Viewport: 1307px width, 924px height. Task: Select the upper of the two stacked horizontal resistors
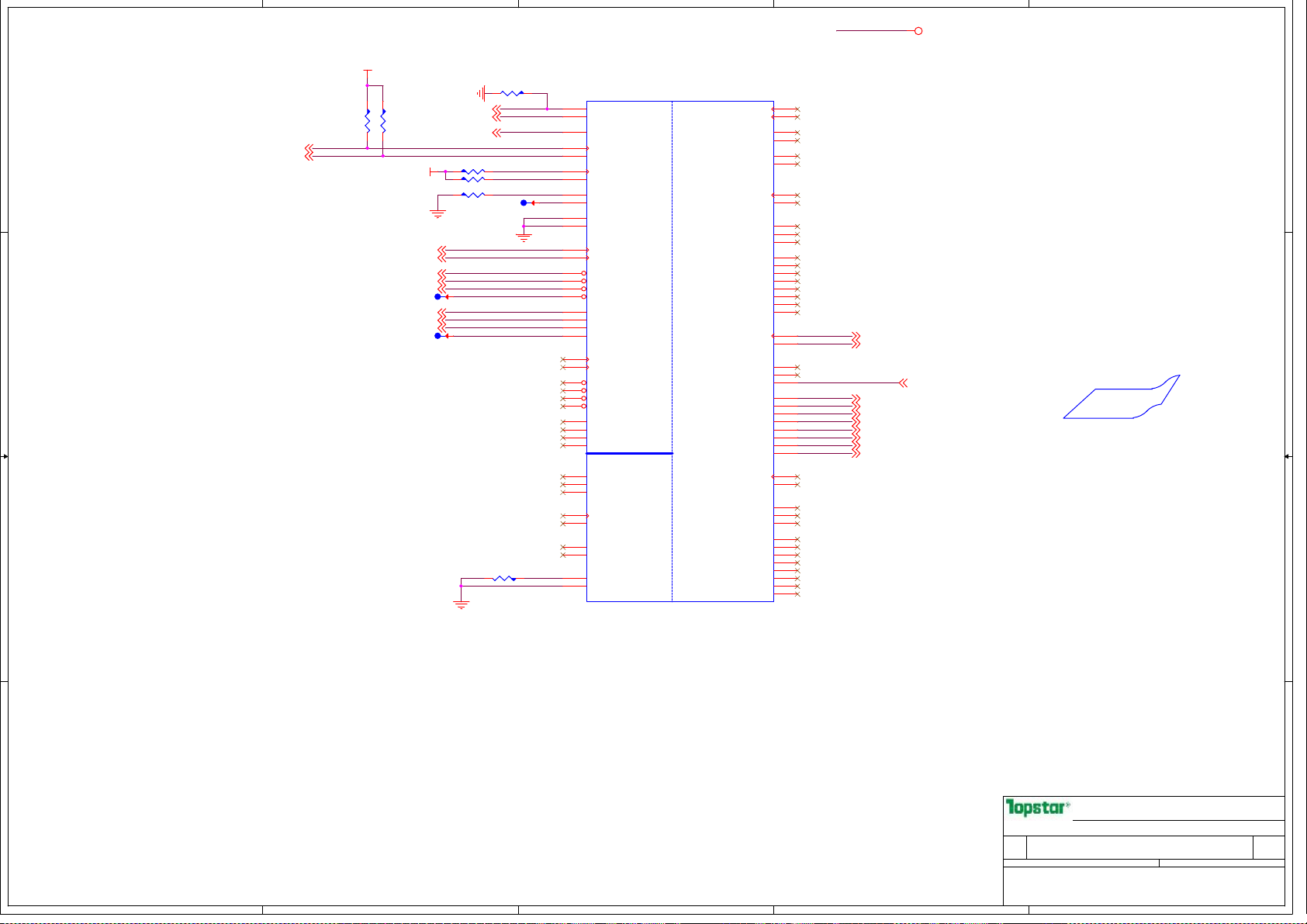click(x=472, y=171)
